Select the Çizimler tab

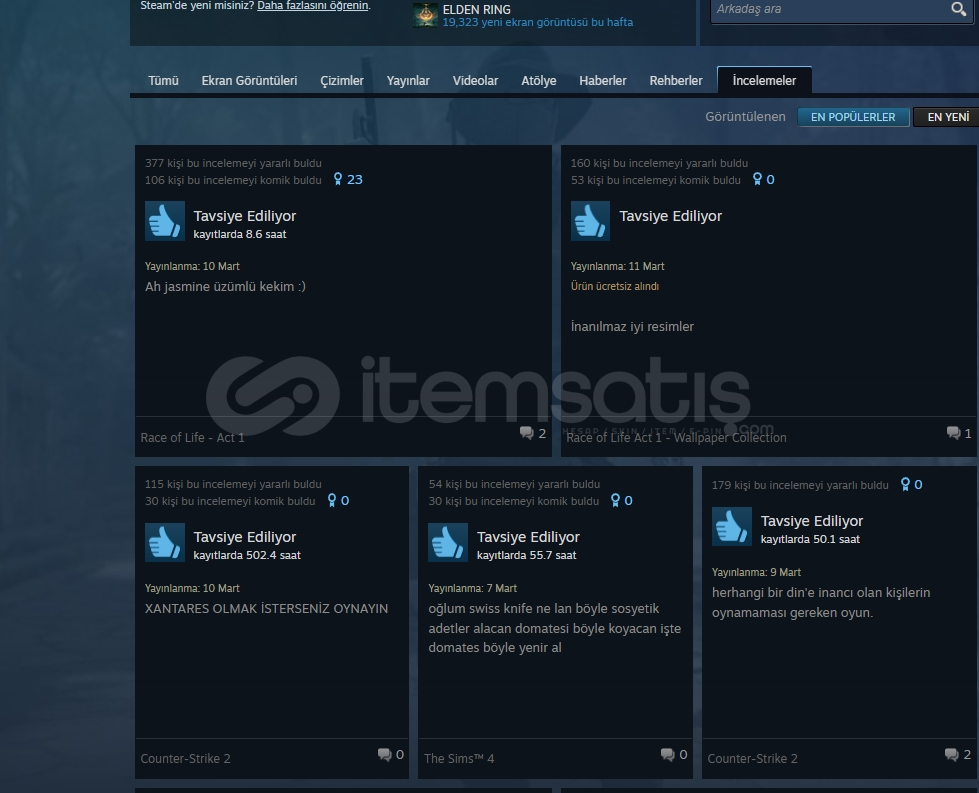click(342, 81)
